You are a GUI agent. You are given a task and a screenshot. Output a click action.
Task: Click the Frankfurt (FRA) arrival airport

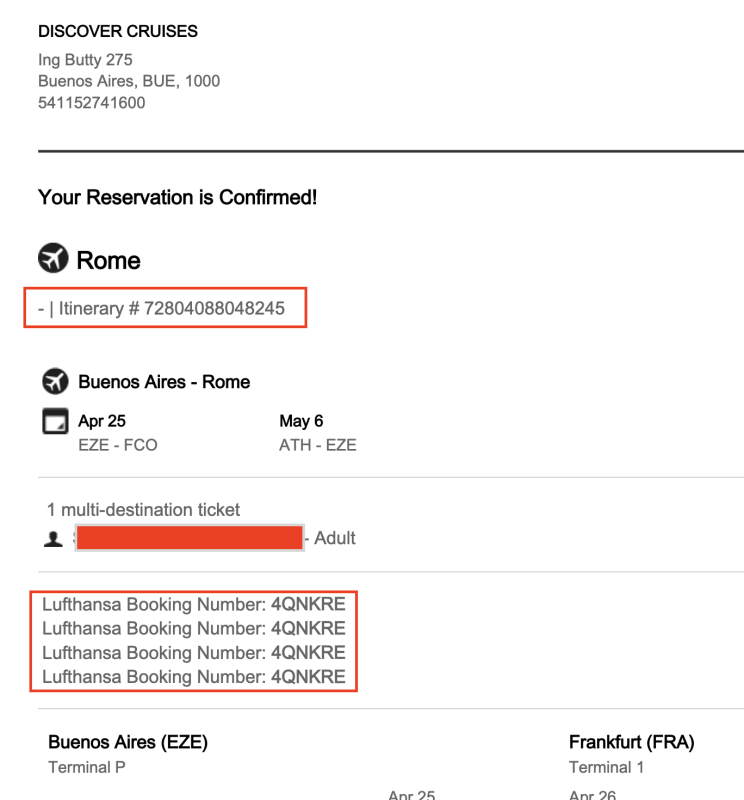pyautogui.click(x=631, y=742)
